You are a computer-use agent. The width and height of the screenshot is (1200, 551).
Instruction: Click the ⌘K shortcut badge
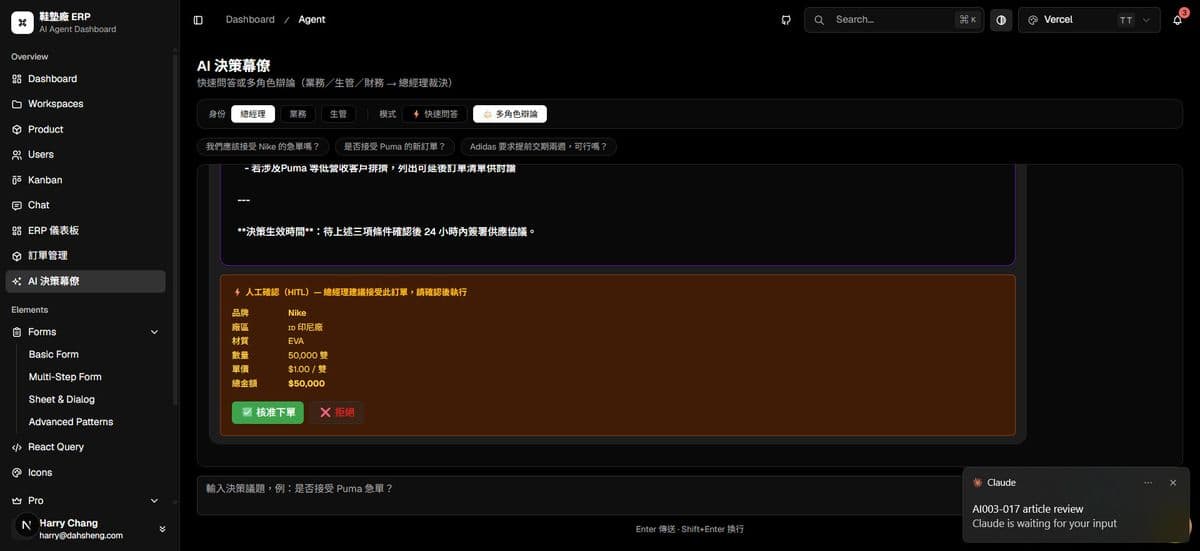coord(967,20)
